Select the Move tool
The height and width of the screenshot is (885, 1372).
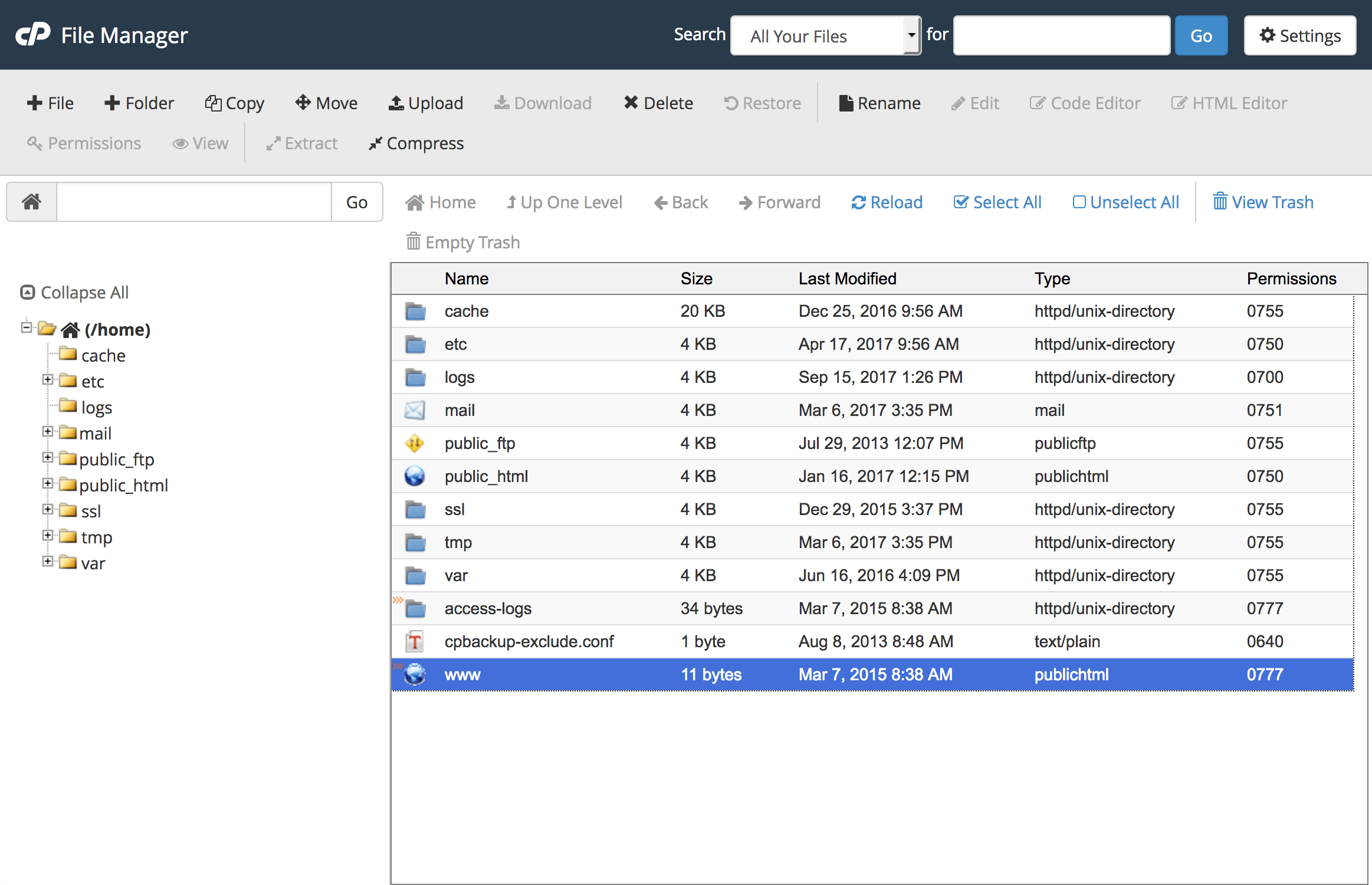pos(326,103)
